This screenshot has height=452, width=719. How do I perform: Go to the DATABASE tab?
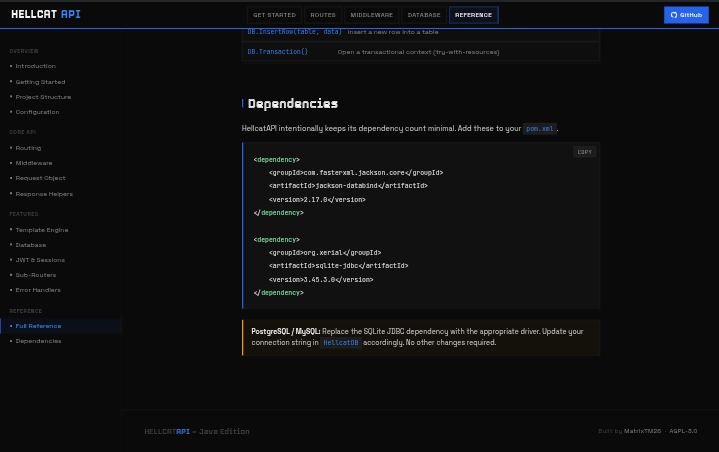pos(424,15)
